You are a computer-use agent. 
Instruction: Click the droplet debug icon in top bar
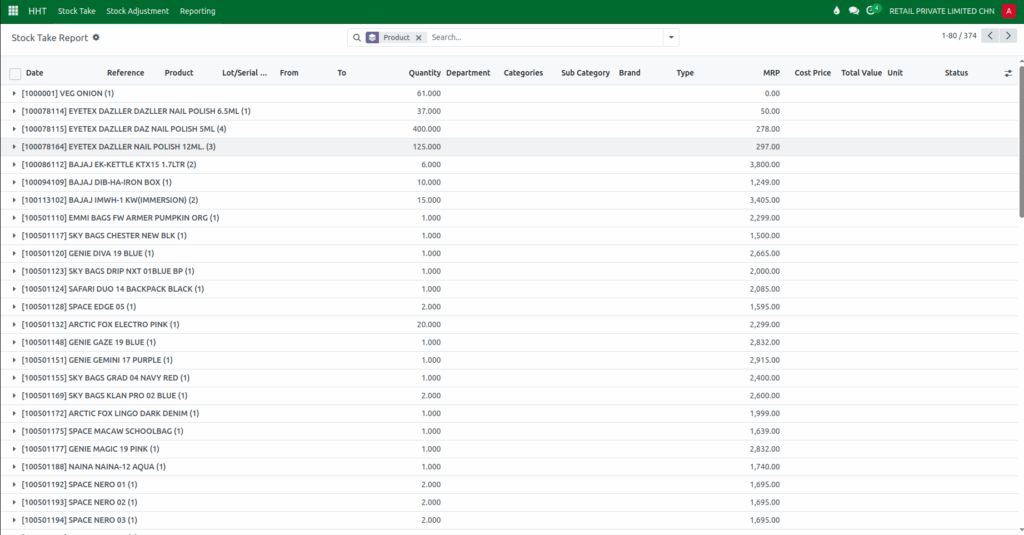click(837, 11)
